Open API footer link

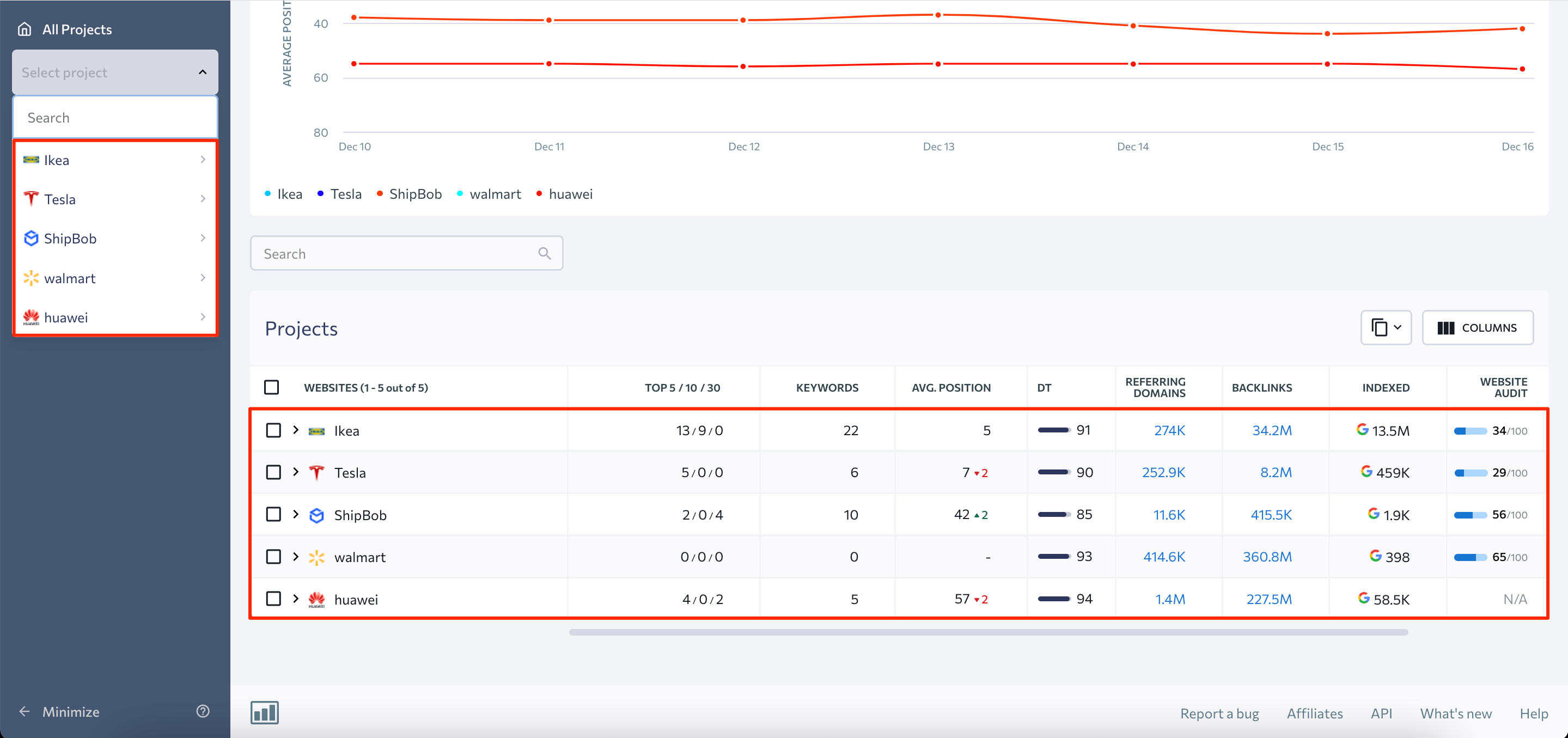pyautogui.click(x=1381, y=713)
